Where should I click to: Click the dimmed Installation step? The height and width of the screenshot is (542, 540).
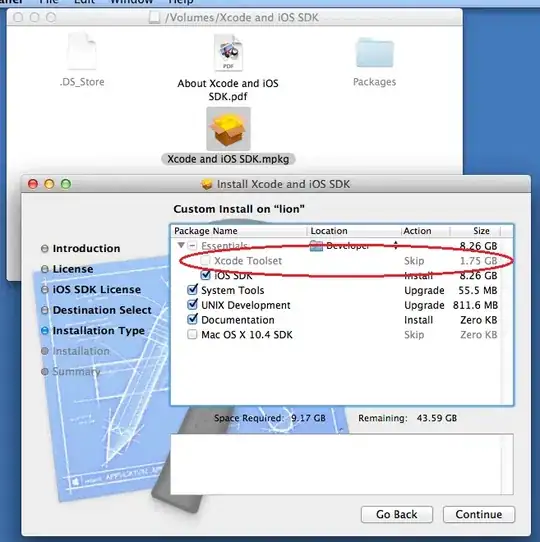point(81,351)
